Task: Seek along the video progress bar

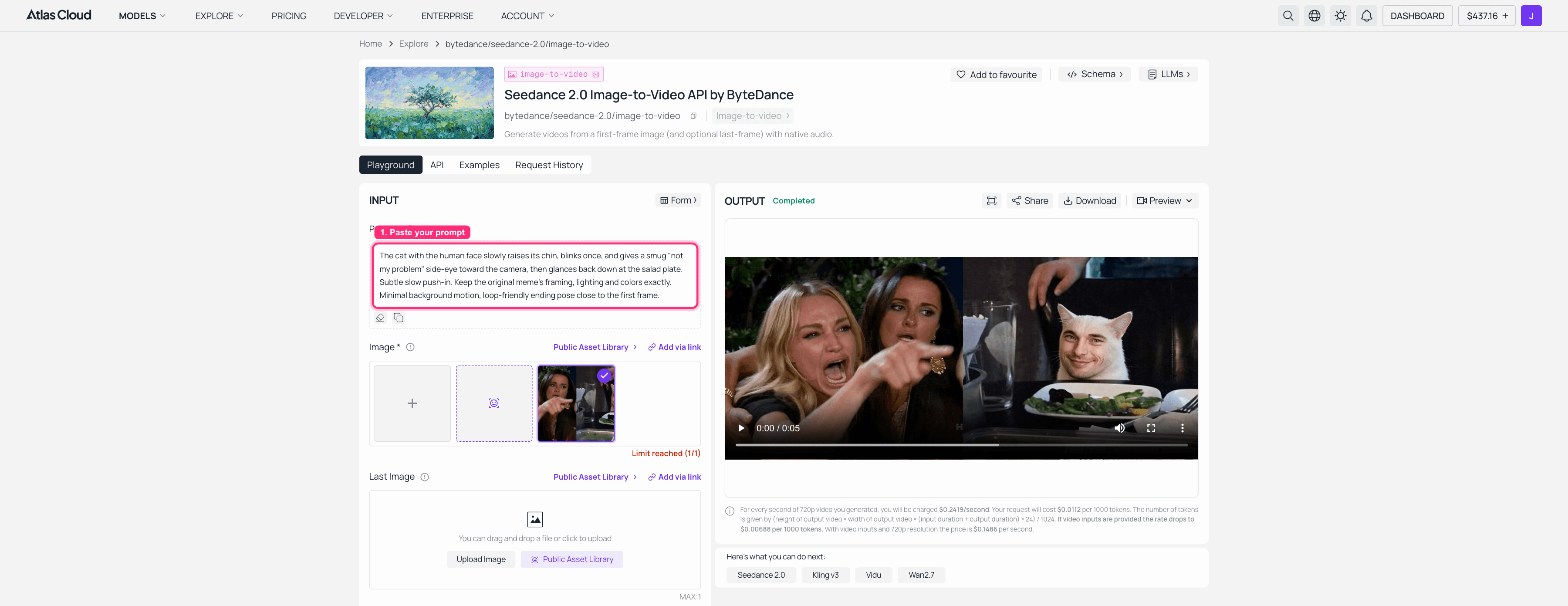Action: pos(961,445)
